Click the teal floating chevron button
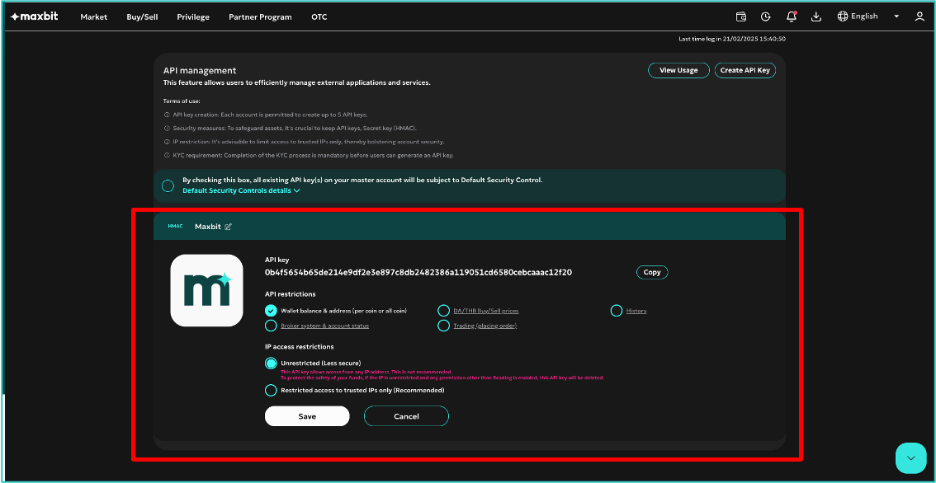Viewport: 936px width, 483px height. 910,457
